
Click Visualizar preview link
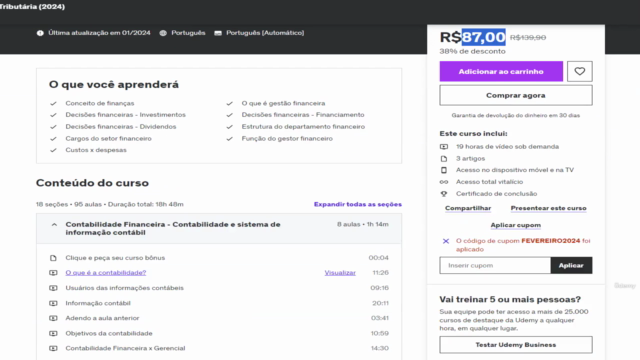[340, 273]
